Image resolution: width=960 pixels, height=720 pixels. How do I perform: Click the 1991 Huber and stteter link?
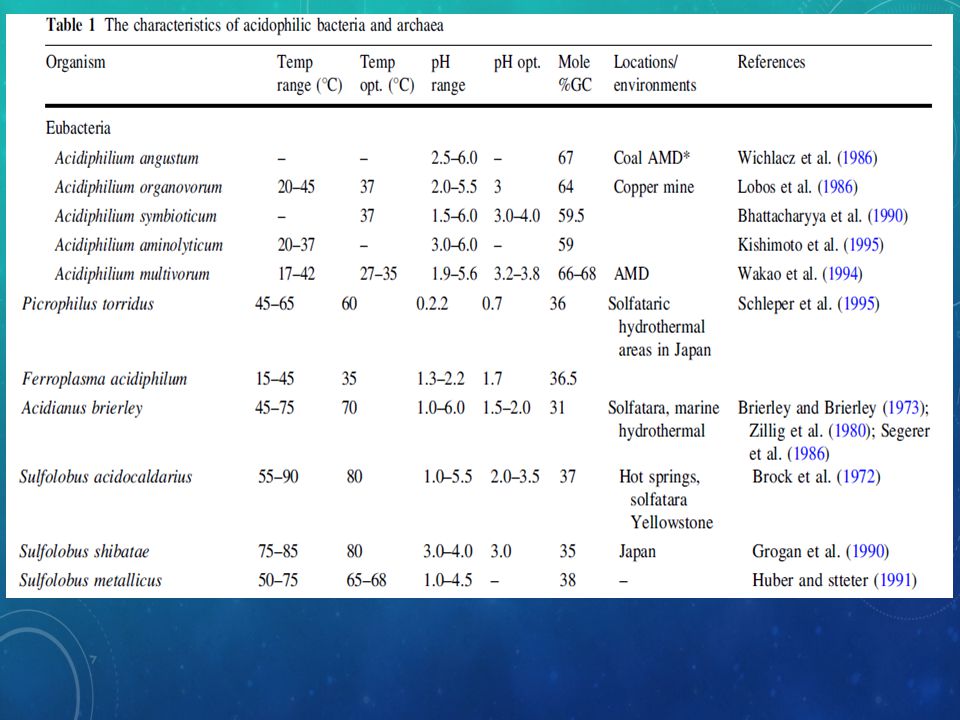(x=895, y=580)
